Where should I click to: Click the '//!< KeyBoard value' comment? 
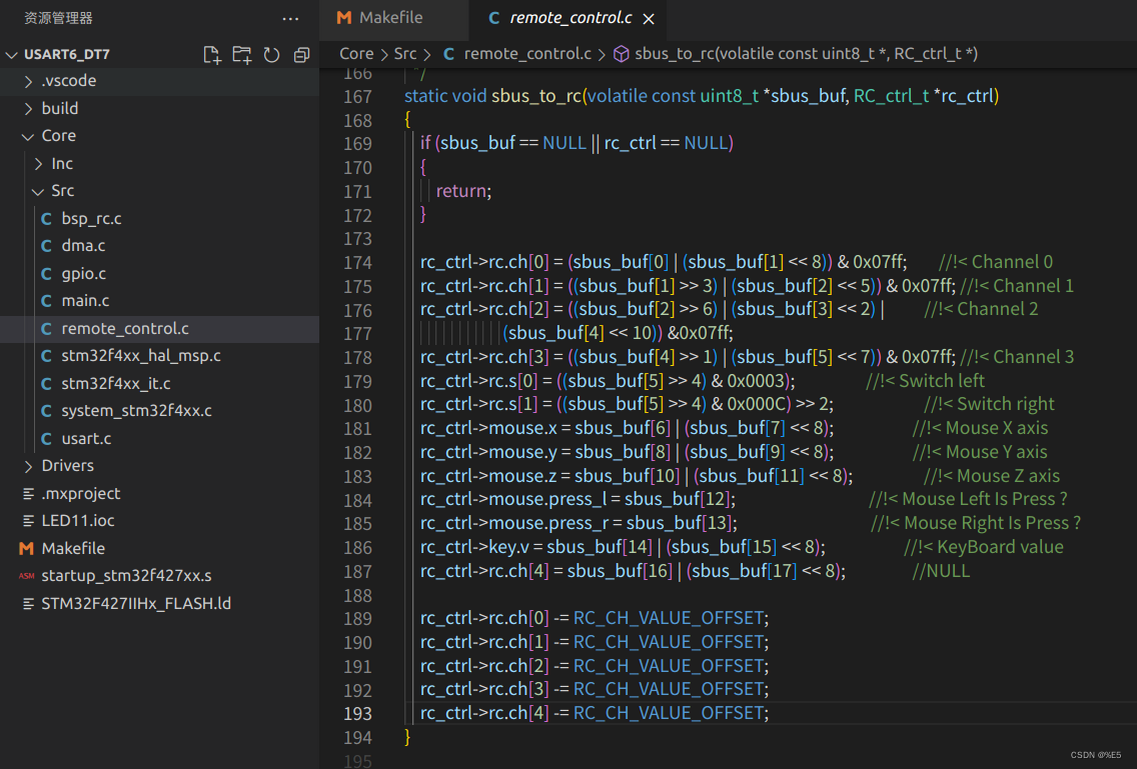[x=984, y=547]
